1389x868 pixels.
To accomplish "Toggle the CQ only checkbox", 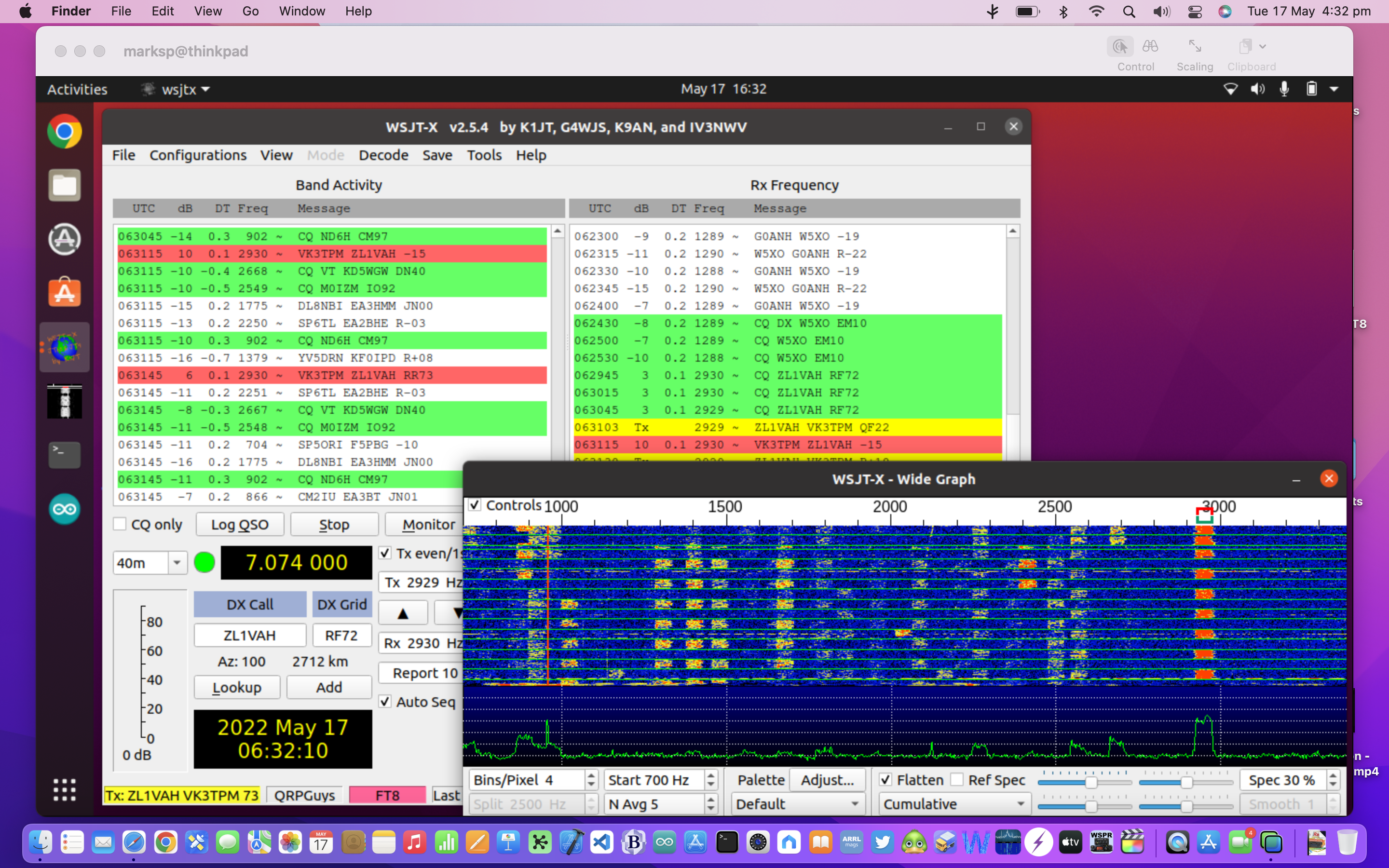I will [120, 524].
